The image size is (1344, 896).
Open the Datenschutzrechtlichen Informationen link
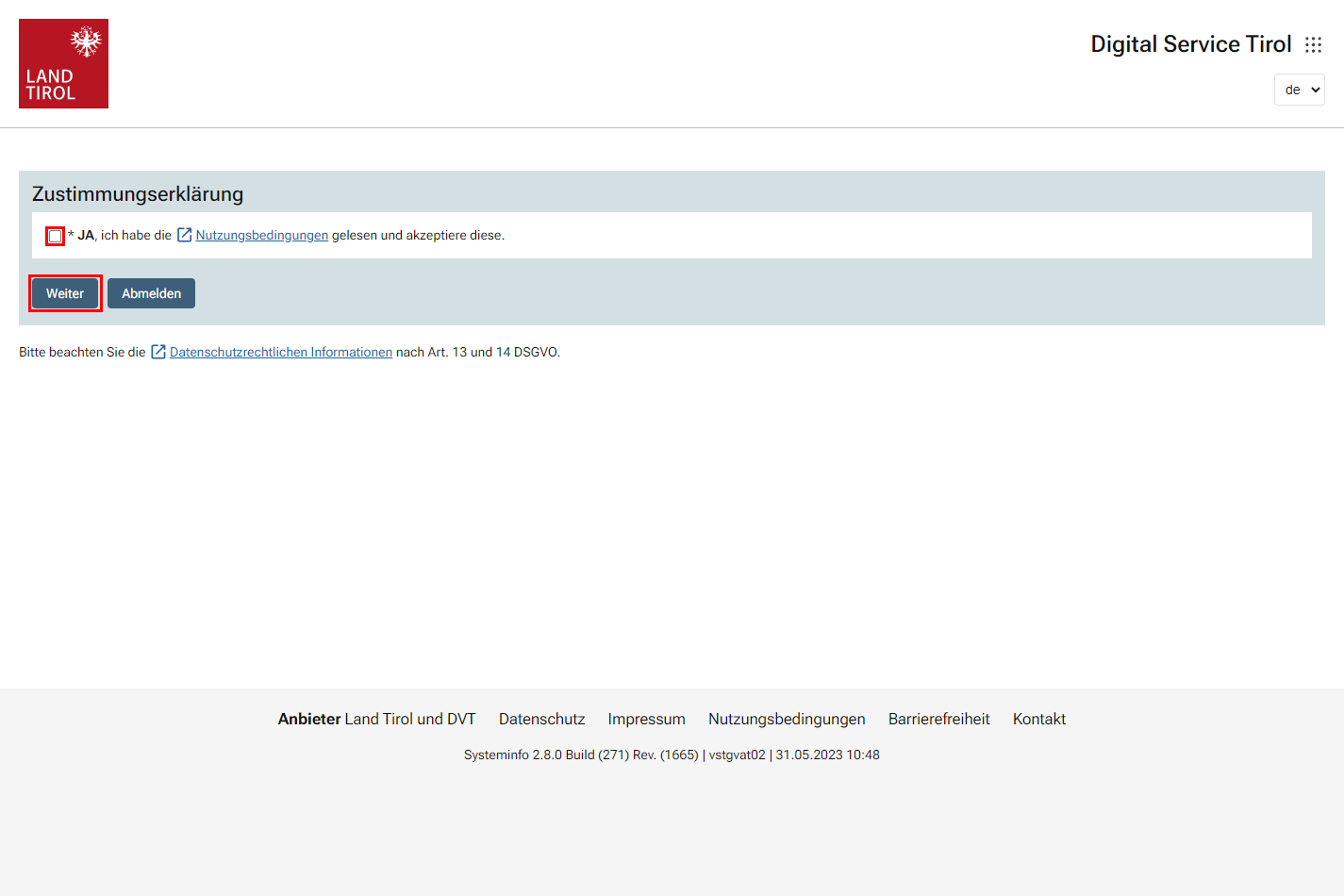click(x=280, y=352)
